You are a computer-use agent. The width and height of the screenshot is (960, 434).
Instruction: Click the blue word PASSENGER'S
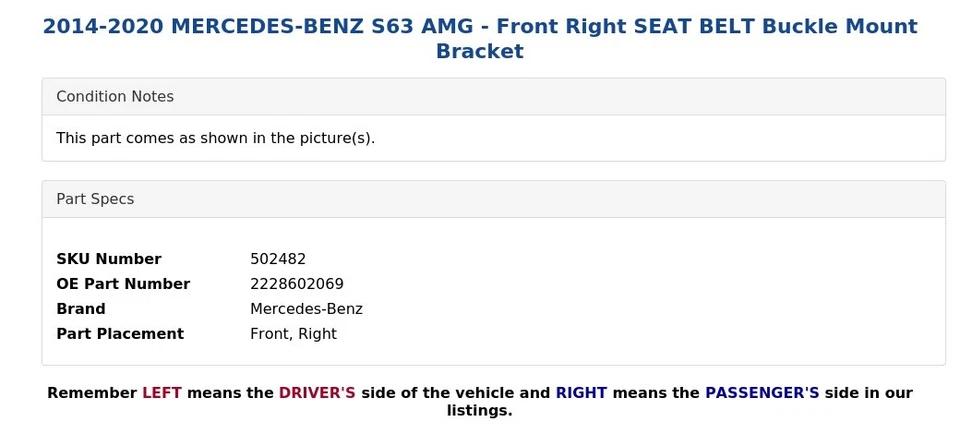click(x=762, y=393)
